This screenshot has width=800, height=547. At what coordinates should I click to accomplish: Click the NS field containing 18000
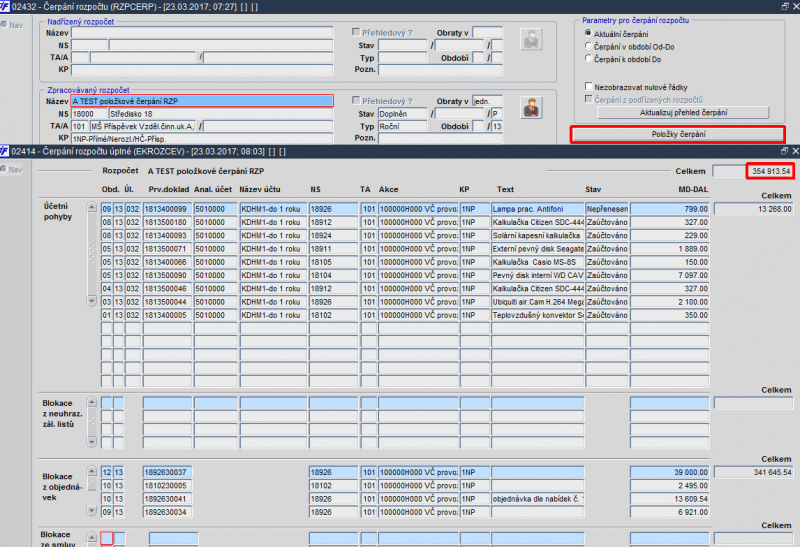click(x=89, y=114)
